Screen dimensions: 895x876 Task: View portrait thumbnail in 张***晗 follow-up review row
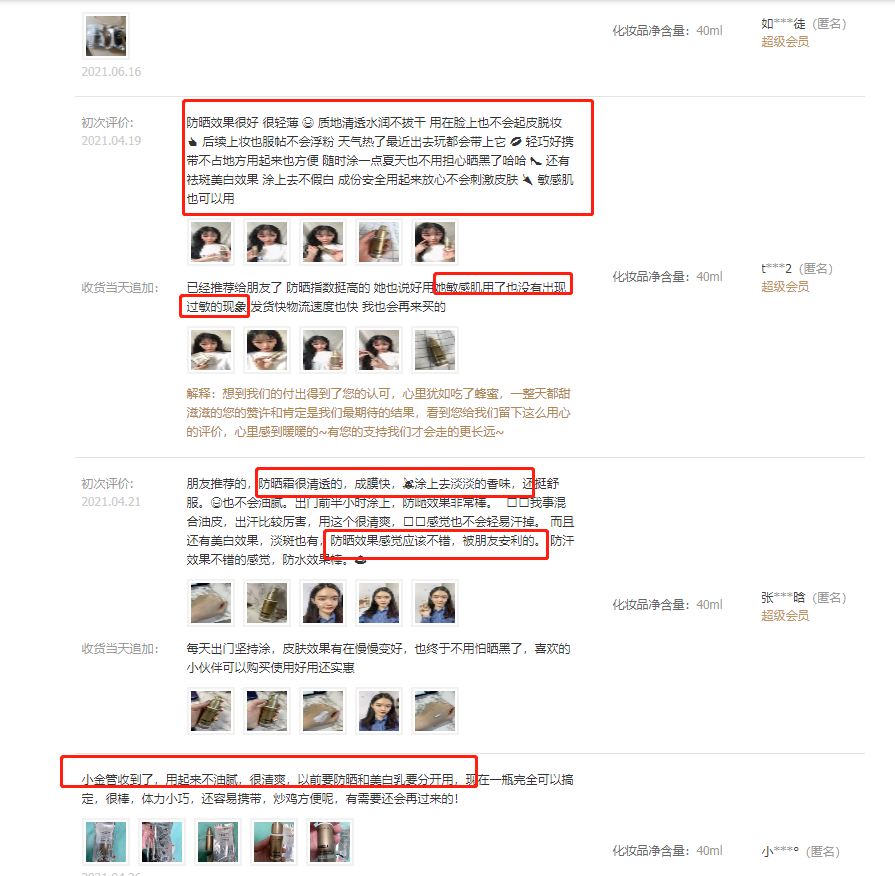click(378, 711)
